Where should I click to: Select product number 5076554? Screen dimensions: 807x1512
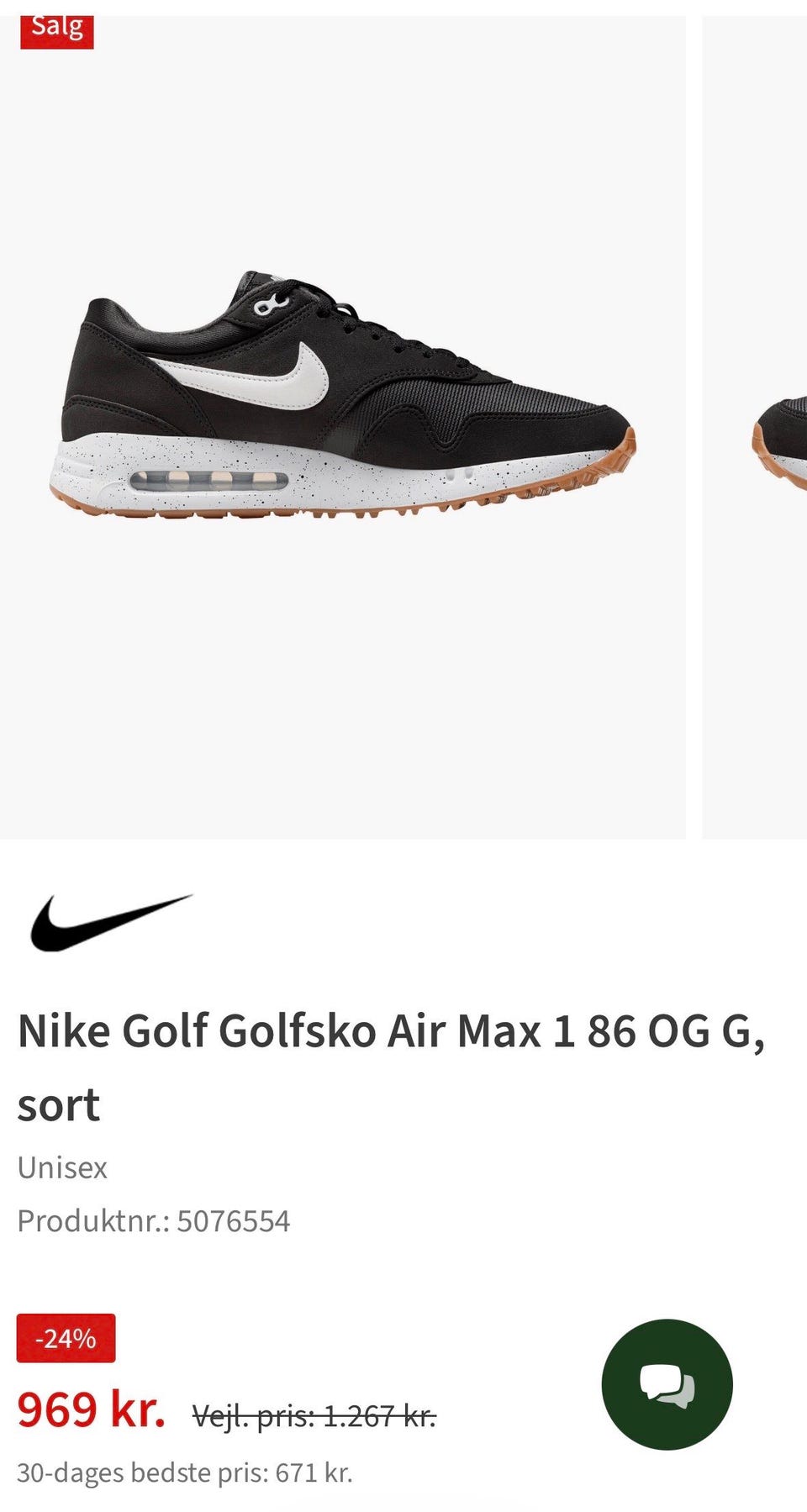pyautogui.click(x=233, y=1220)
